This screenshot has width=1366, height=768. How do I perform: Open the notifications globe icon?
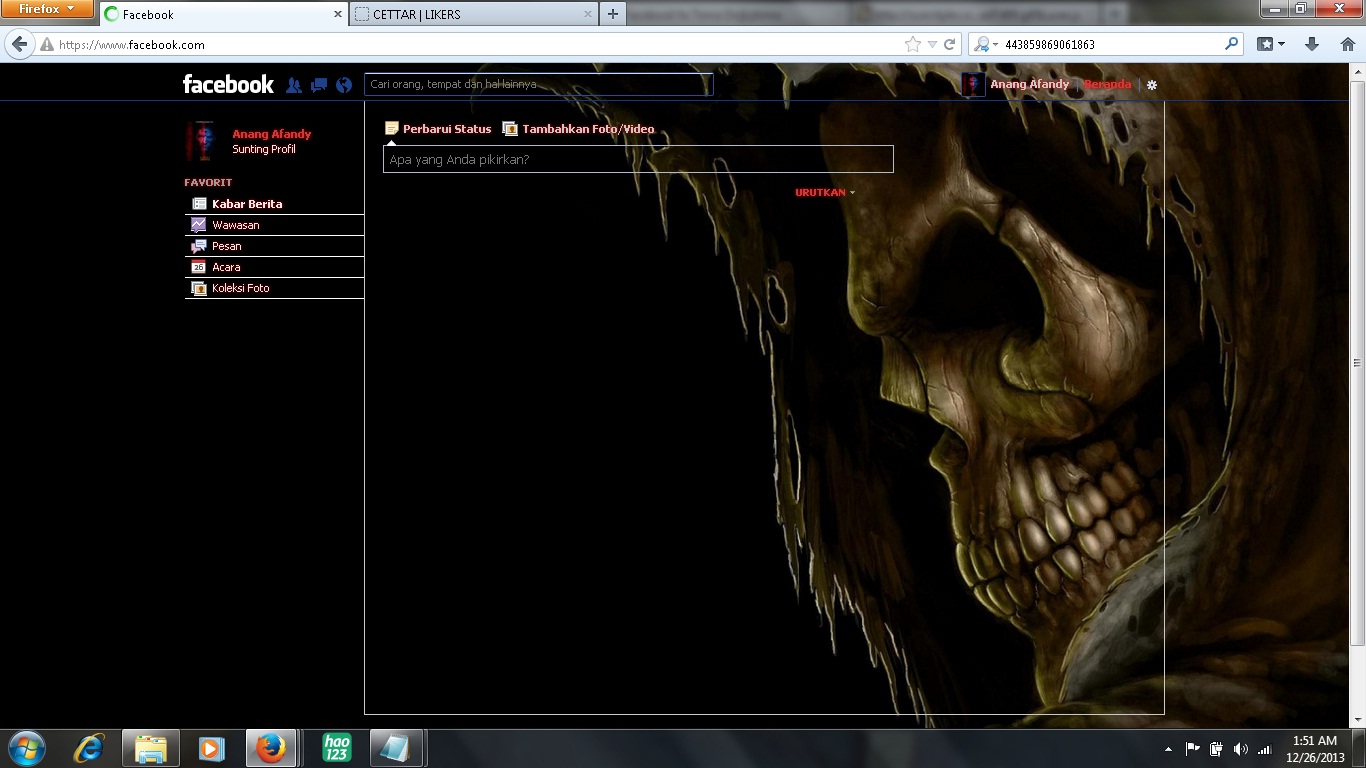pos(344,85)
